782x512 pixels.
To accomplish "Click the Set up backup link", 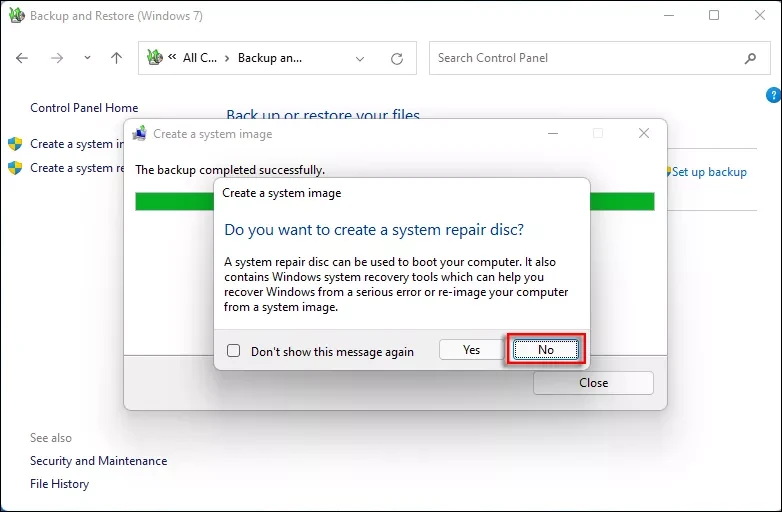I will point(709,172).
